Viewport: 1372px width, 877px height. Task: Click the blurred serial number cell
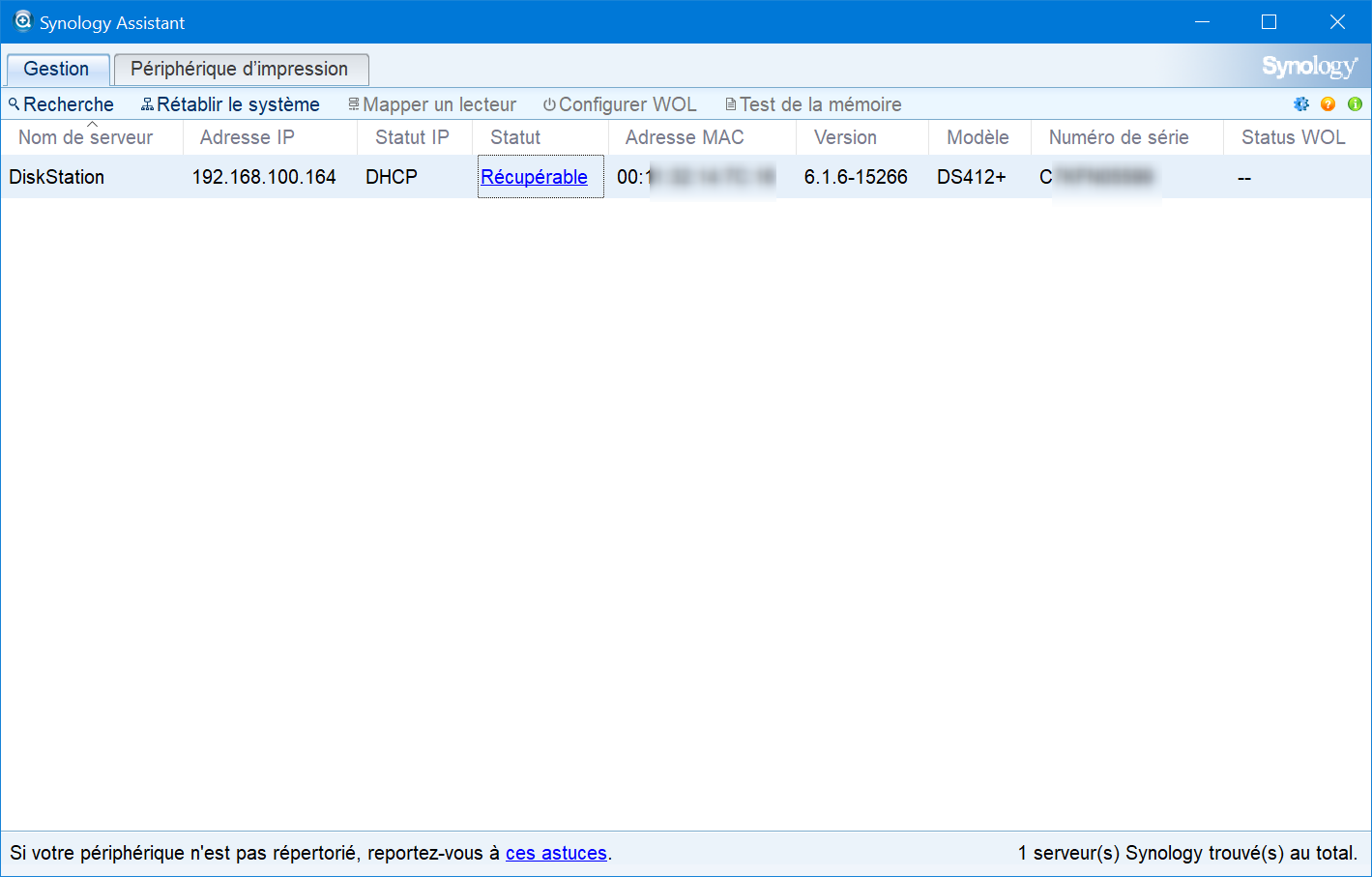(x=1097, y=177)
